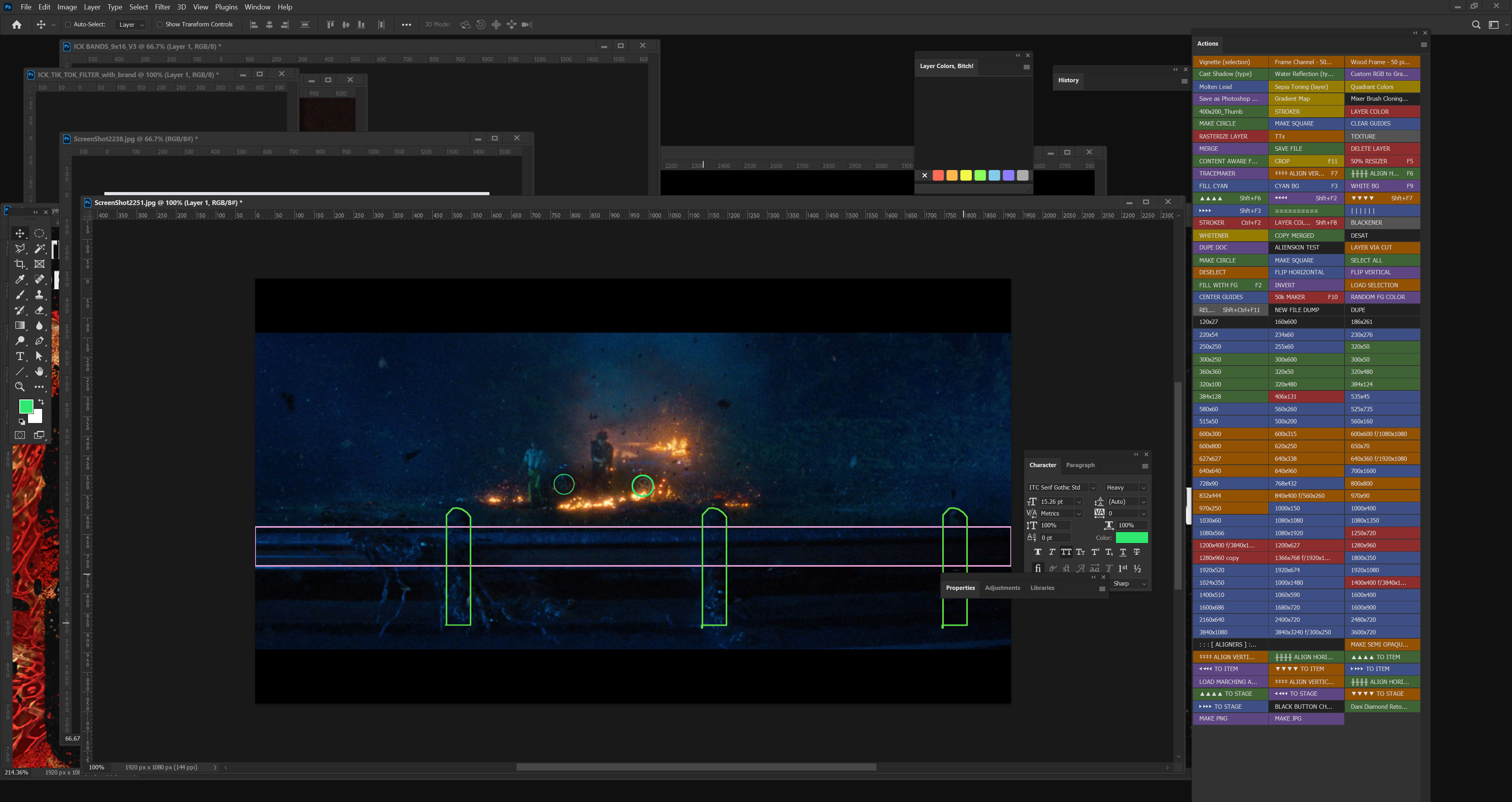This screenshot has width=1512, height=802.
Task: Select the Eyedropper tool
Action: 20,279
